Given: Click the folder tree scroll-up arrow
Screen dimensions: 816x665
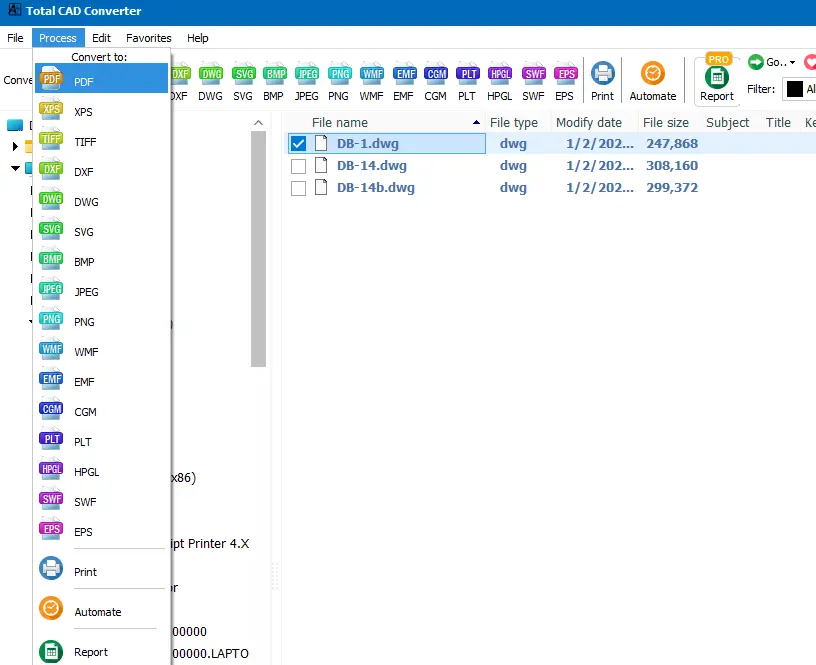Looking at the screenshot, I should coord(259,123).
